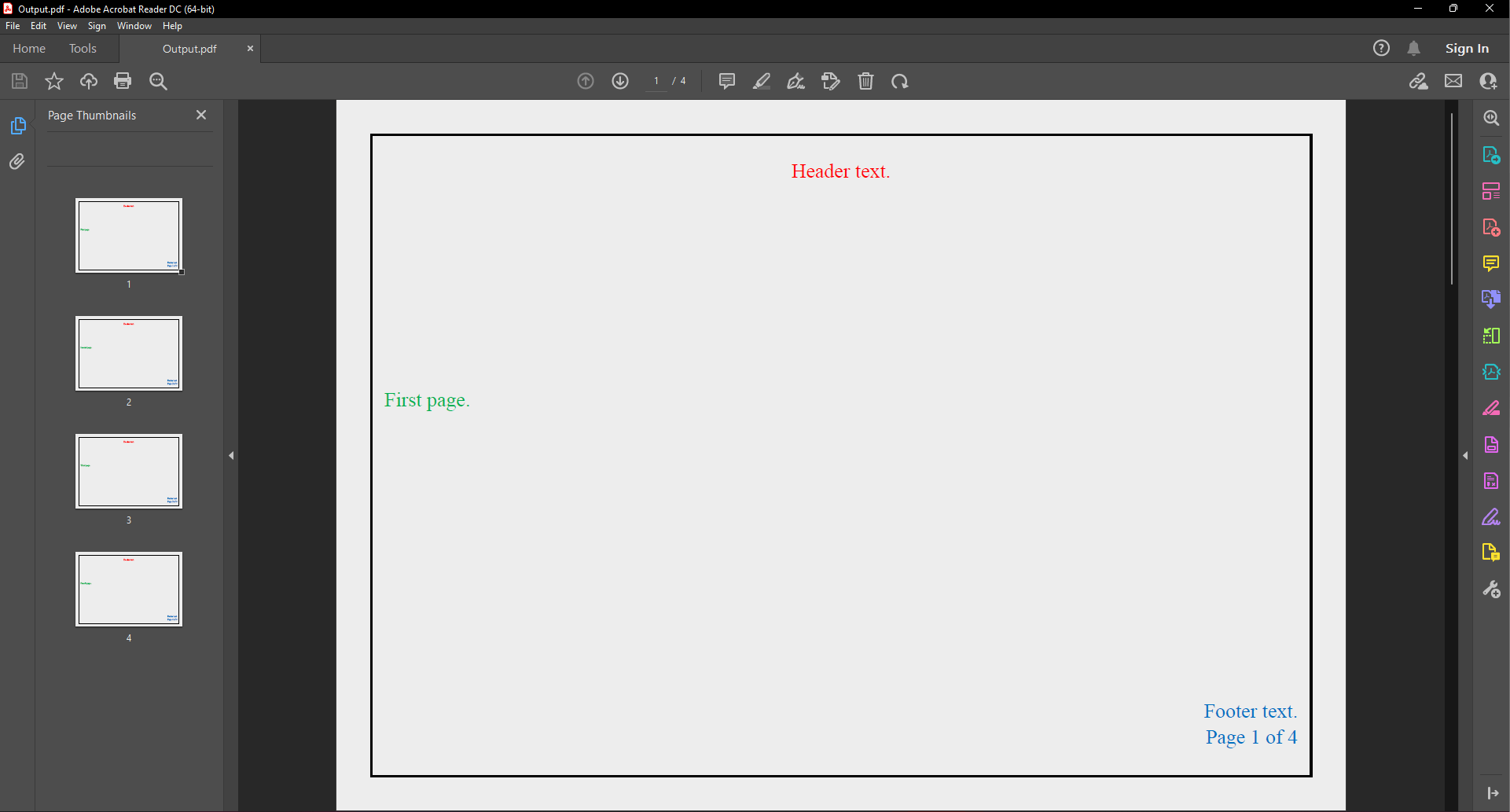Go to next page with down arrow

[x=620, y=81]
